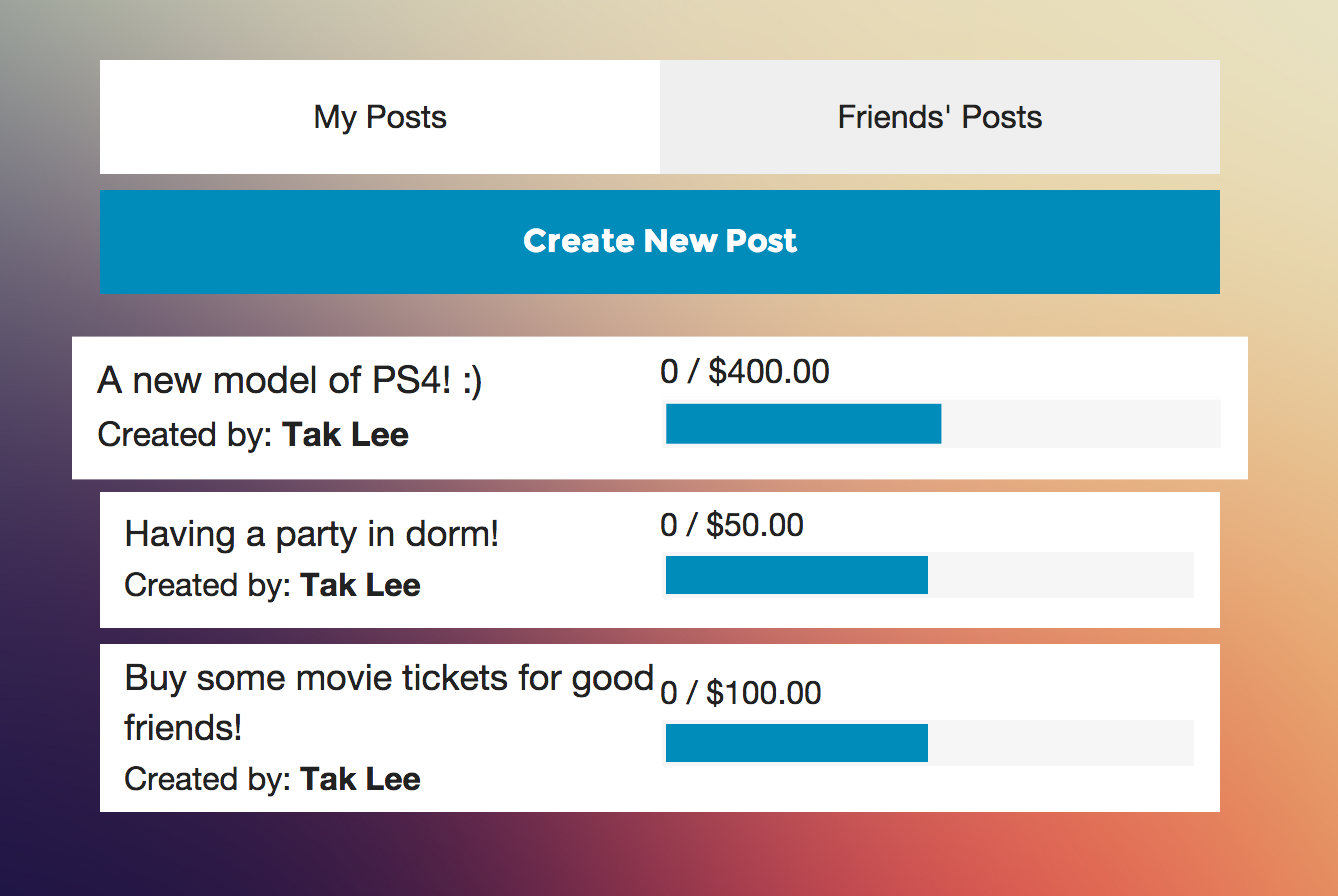Viewport: 1338px width, 896px height.
Task: Click the blue filled part of the $100.00 progress bar
Action: (x=796, y=743)
